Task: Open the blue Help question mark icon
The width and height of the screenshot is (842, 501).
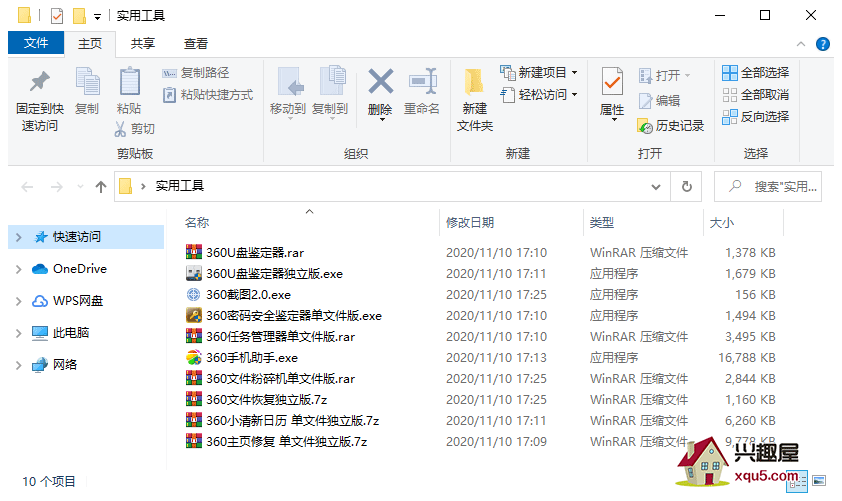Action: [823, 44]
